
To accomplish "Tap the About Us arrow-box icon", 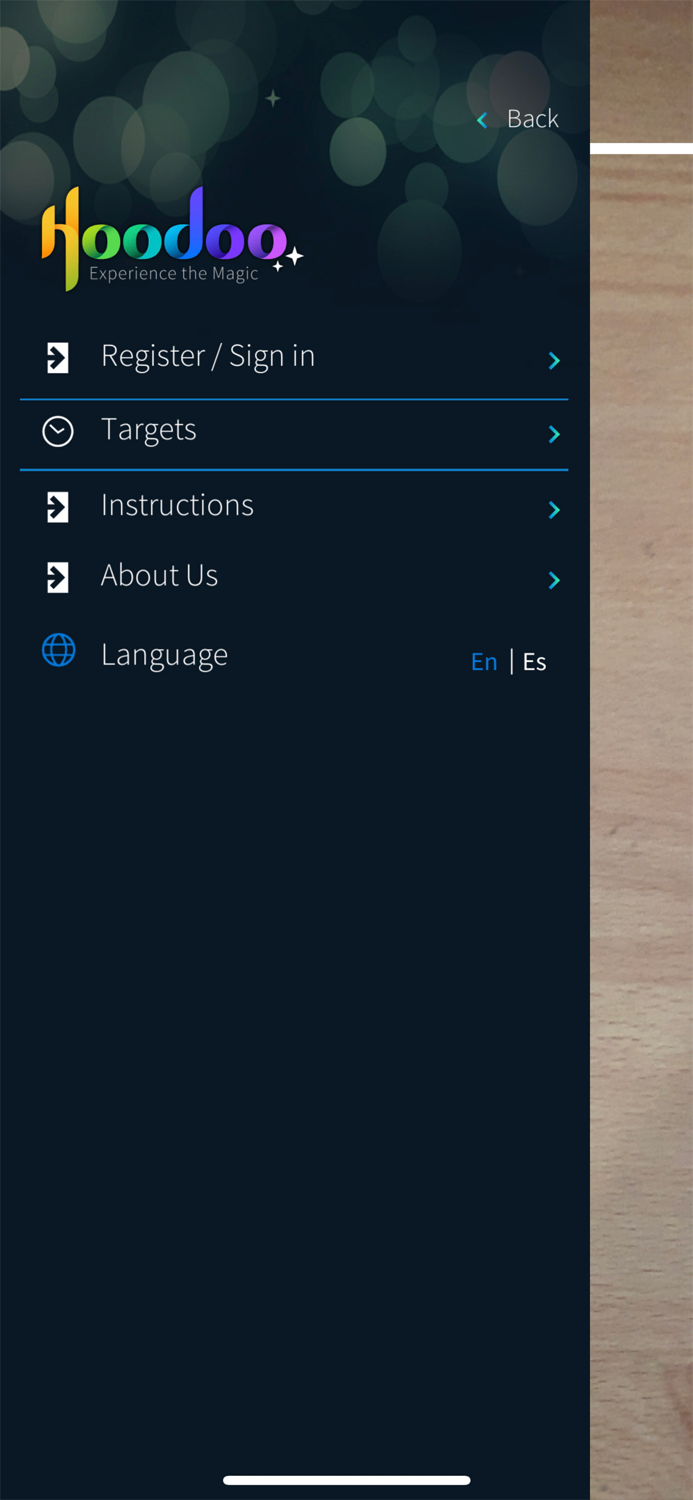I will point(58,577).
